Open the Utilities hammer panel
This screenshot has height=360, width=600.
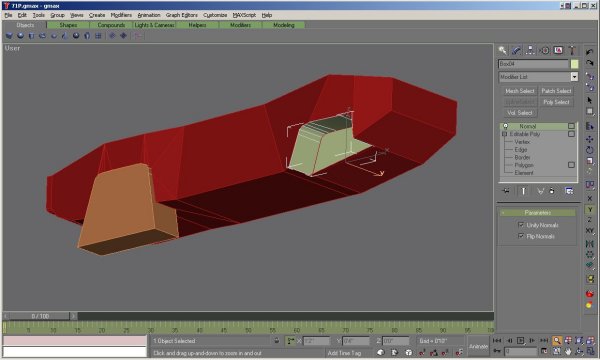572,50
